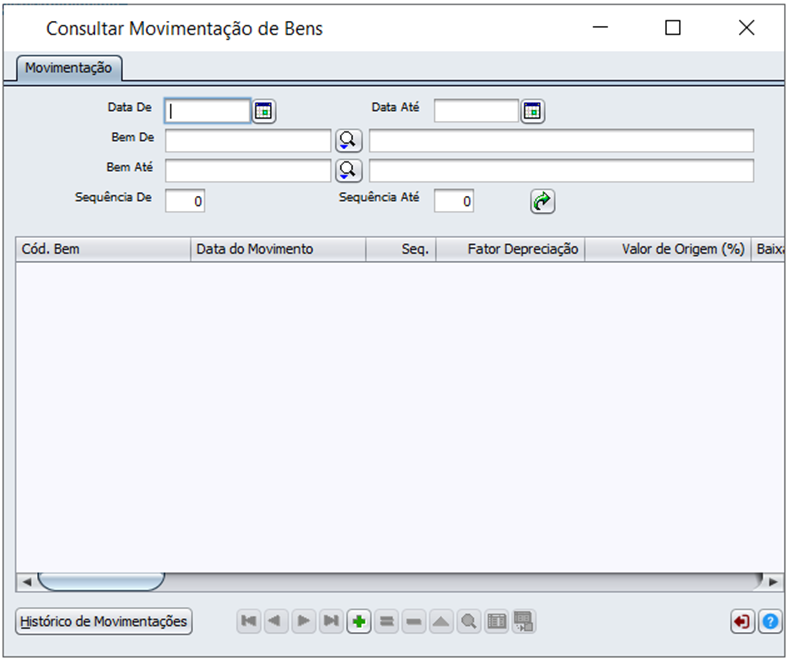Click the Bem De description field
This screenshot has width=788, height=660.
[561, 141]
